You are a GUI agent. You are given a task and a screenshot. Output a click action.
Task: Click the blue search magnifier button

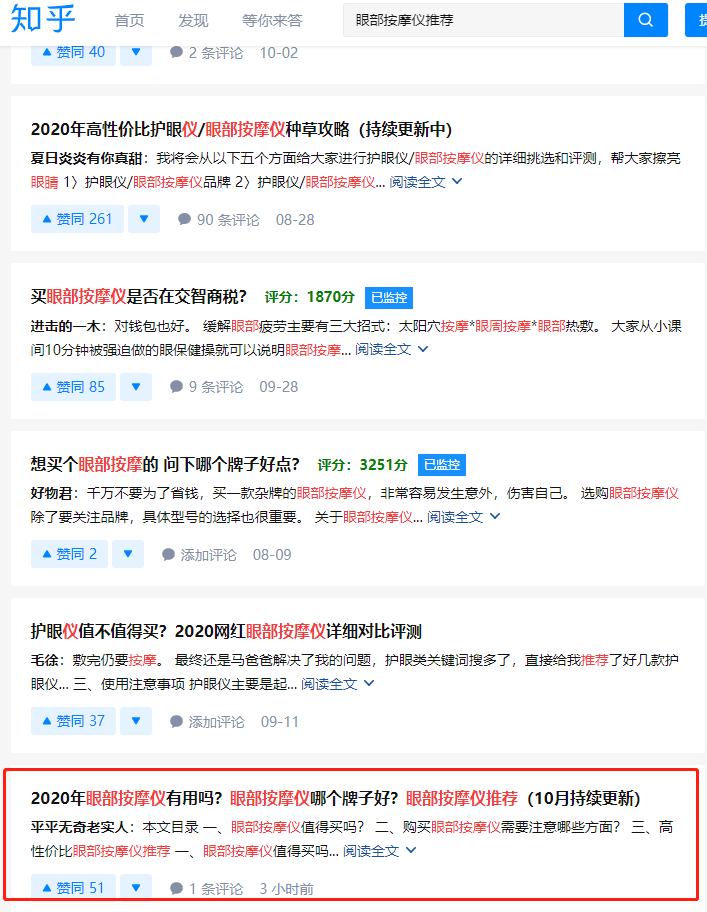click(x=645, y=20)
